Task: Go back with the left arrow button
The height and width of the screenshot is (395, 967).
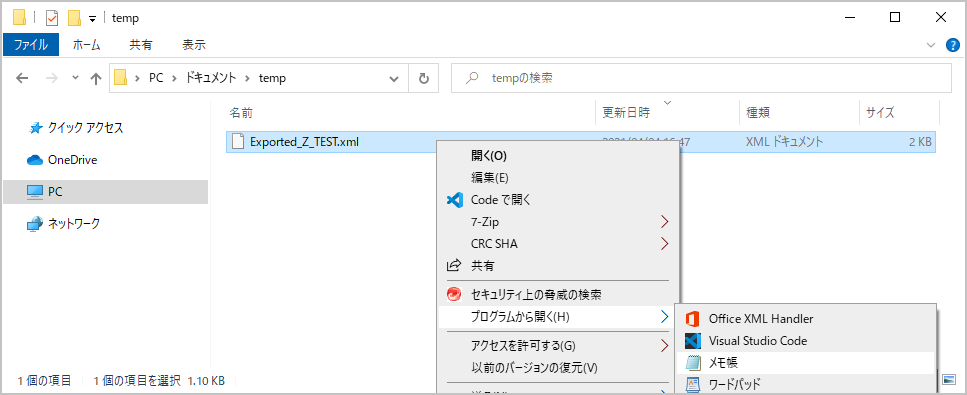Action: [x=22, y=78]
